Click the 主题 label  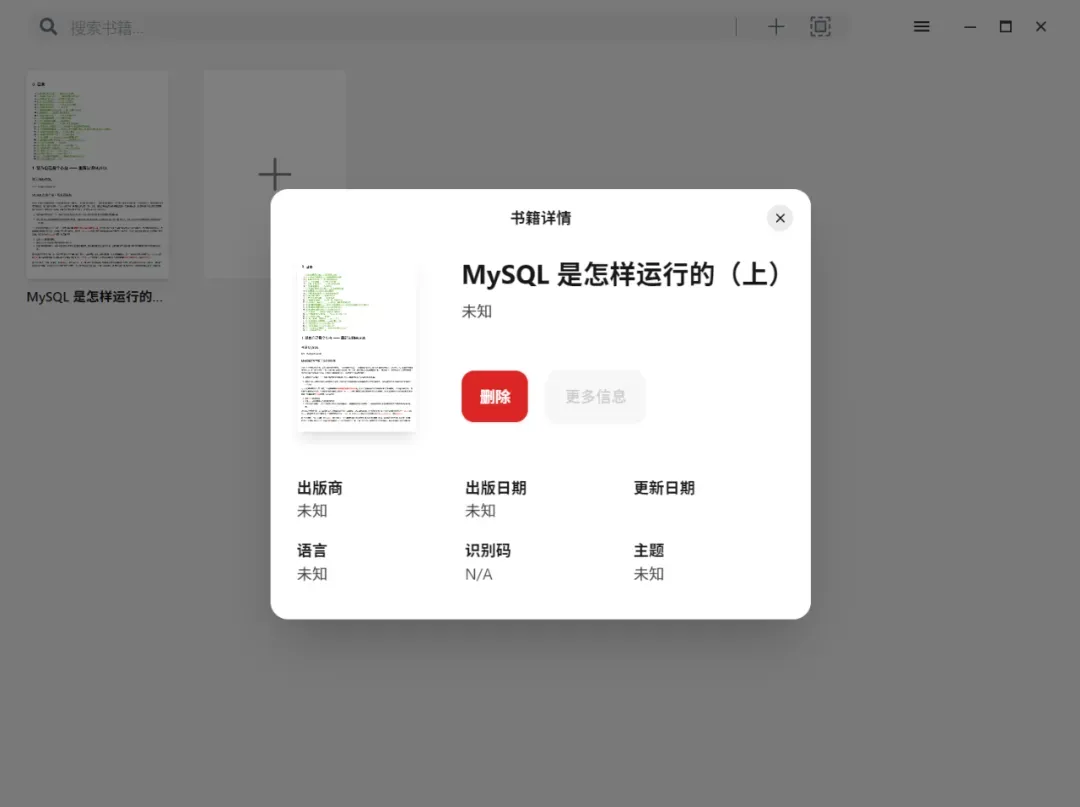[x=649, y=551]
